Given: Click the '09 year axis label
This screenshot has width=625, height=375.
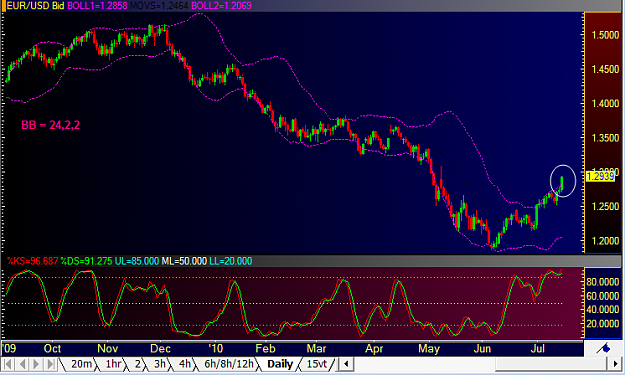Looking at the screenshot, I should pyautogui.click(x=9, y=349).
